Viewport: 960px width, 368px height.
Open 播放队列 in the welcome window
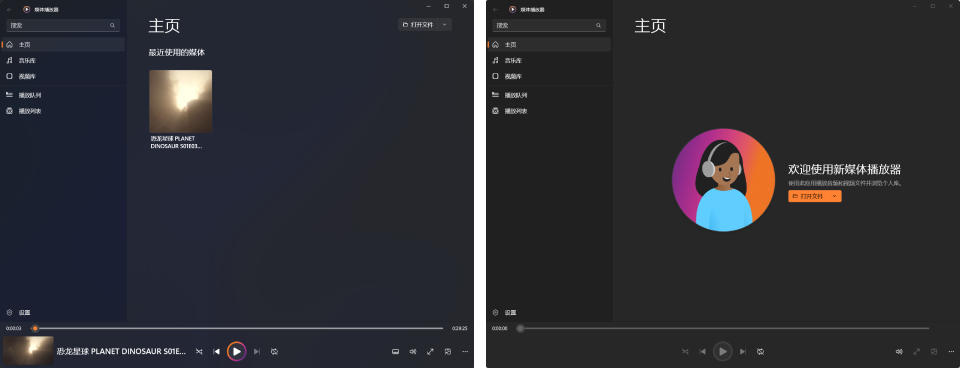549,96
